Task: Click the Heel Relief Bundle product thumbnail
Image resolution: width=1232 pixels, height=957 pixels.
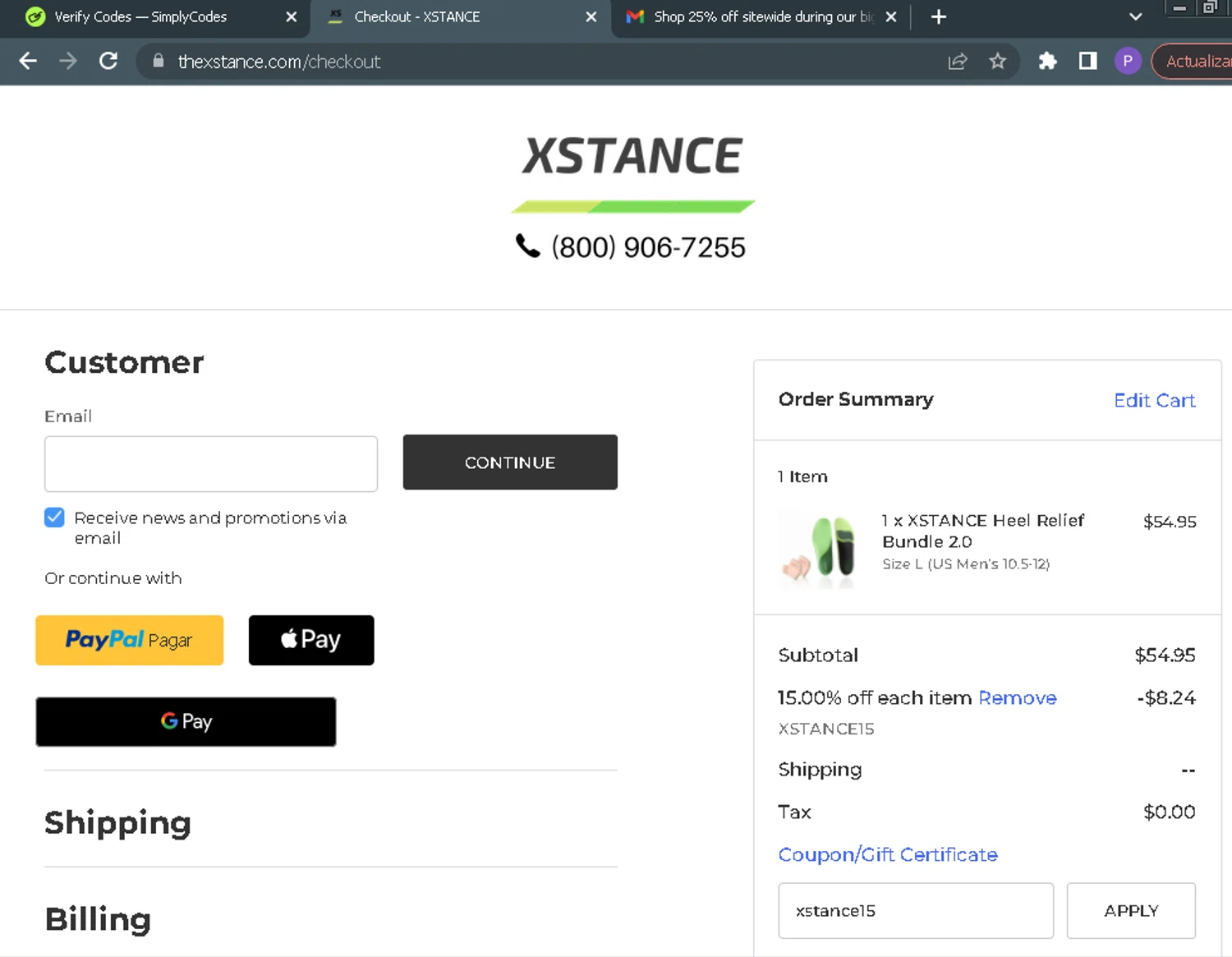Action: click(819, 548)
